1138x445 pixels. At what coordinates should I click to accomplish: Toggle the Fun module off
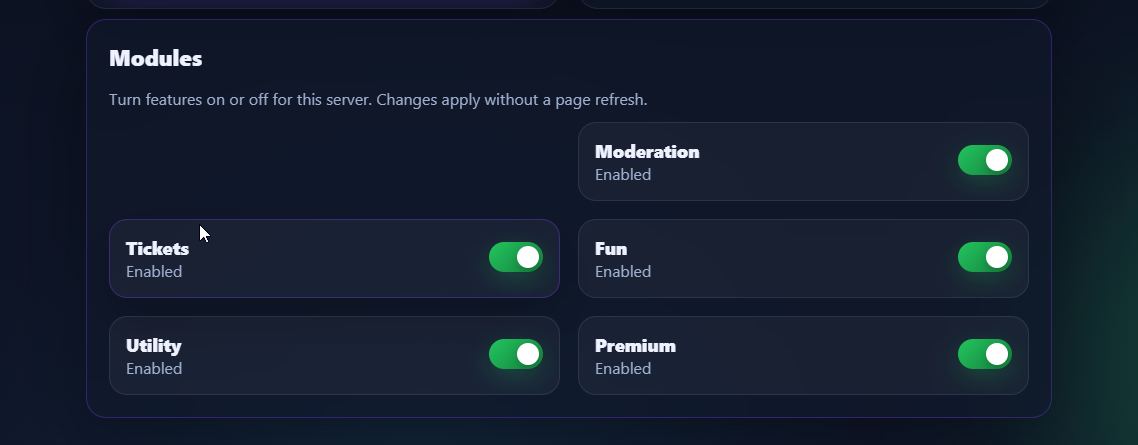coord(984,257)
